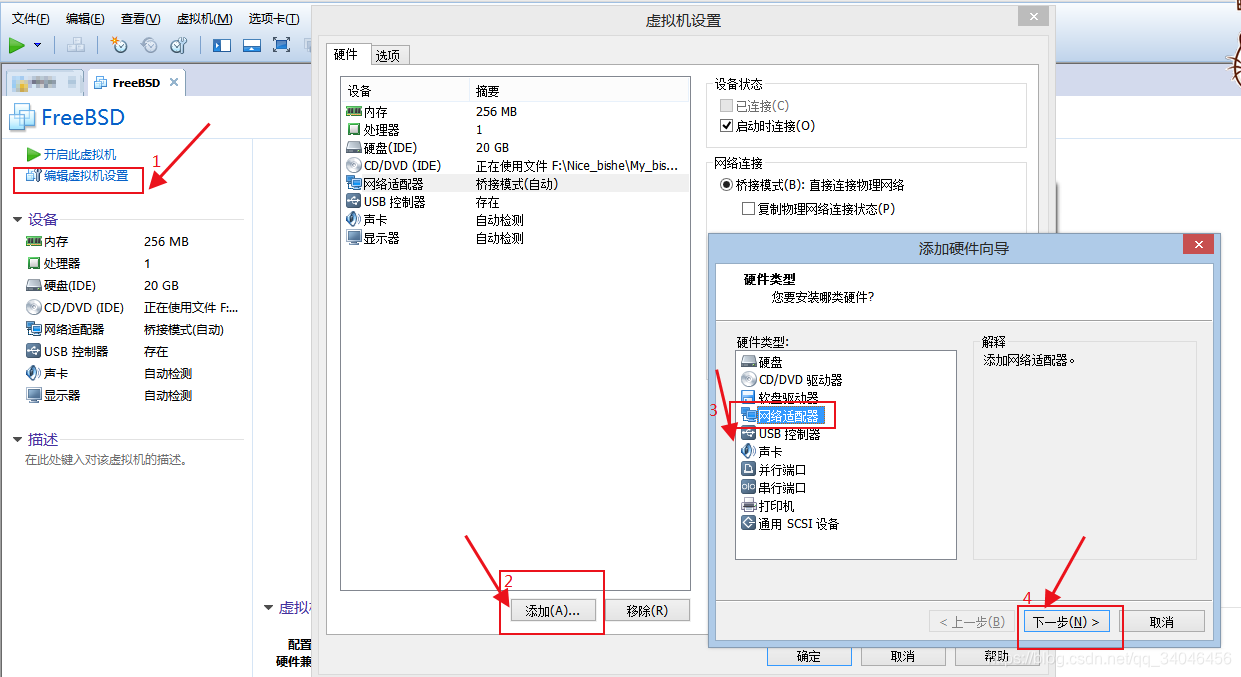Select 声卡 row in settings hardware list
This screenshot has height=677, width=1241.
coord(515,220)
